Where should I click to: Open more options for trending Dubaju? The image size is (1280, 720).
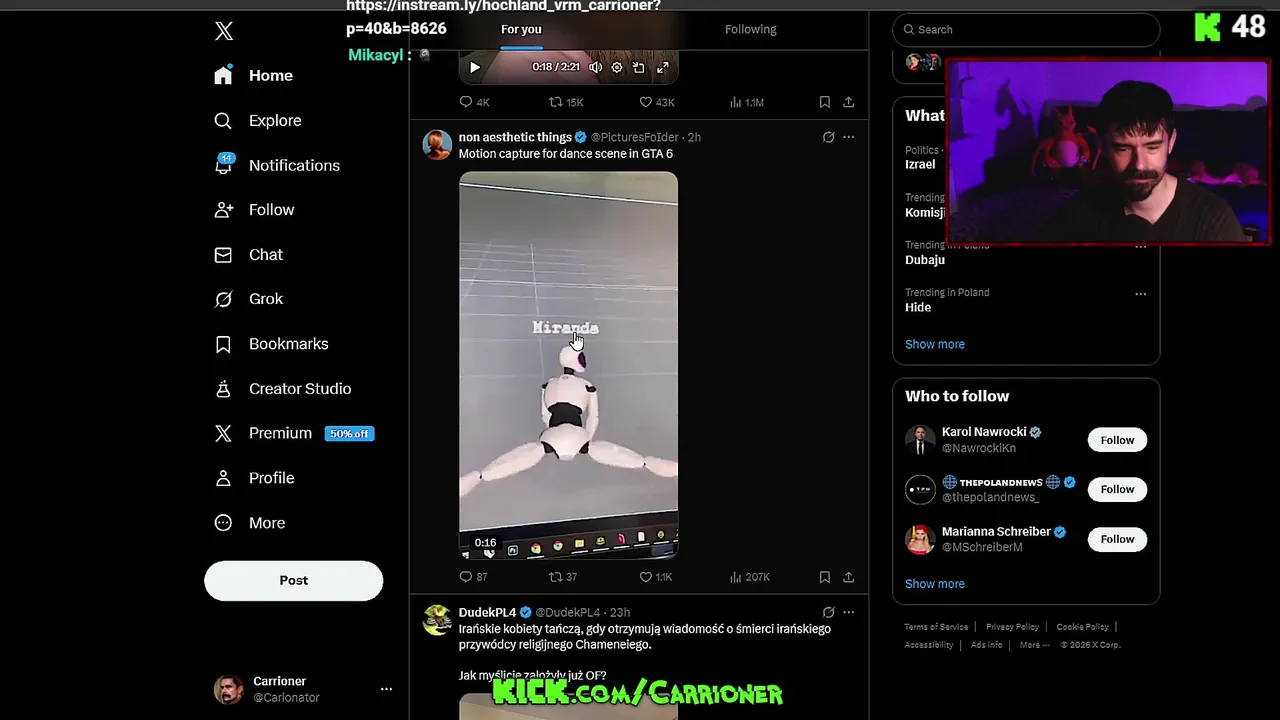point(1140,247)
